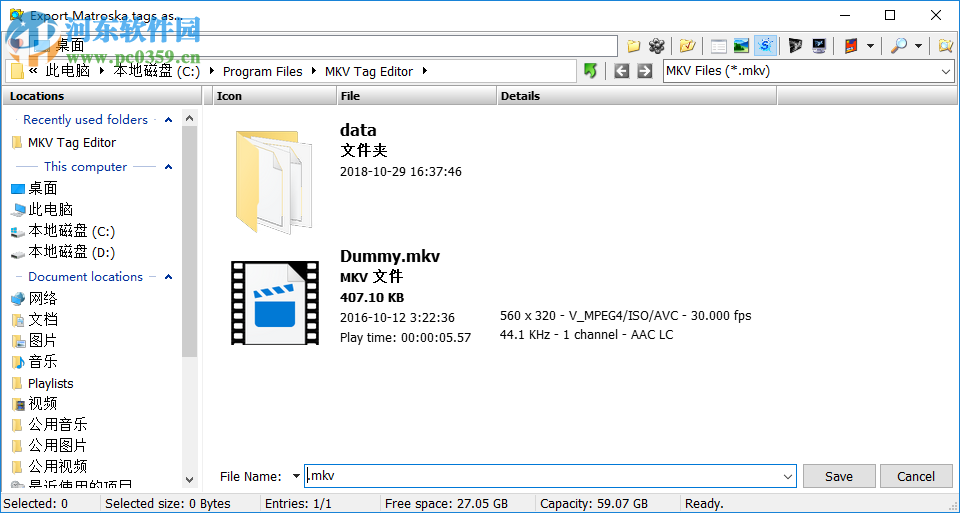Click the « chevron at breadcrumb start

(x=33, y=71)
